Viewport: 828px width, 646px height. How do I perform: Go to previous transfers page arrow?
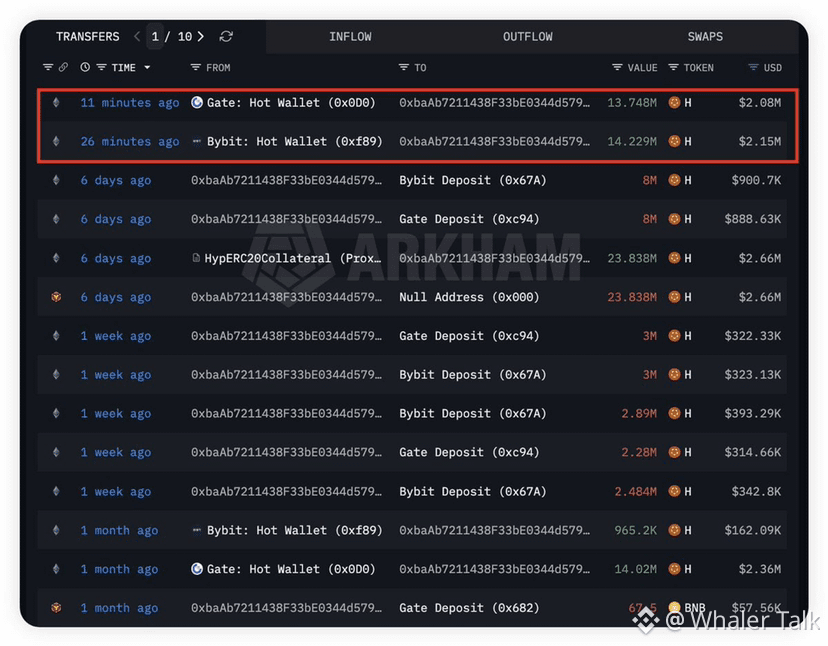(x=137, y=36)
